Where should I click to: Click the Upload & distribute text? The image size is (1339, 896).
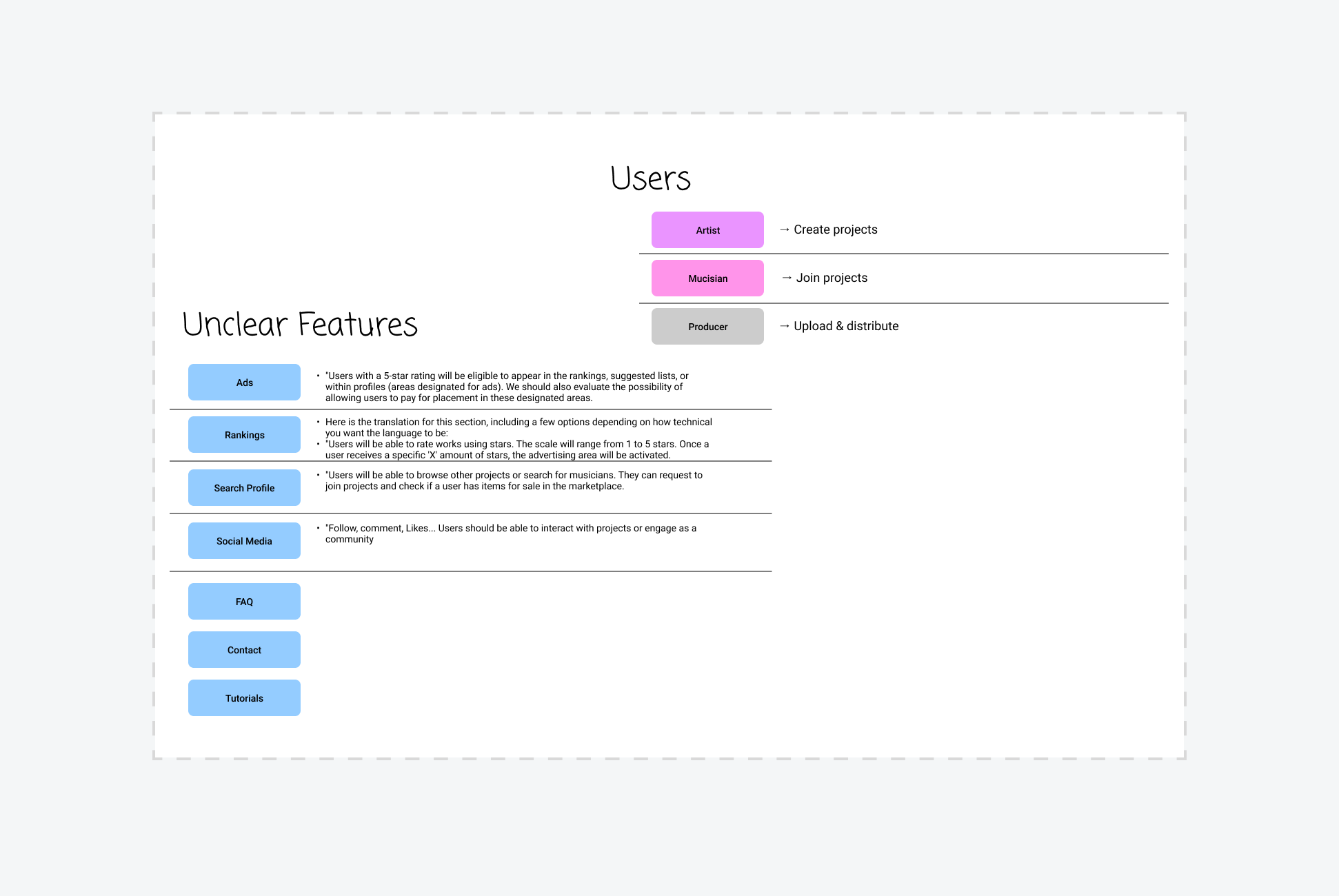846,326
